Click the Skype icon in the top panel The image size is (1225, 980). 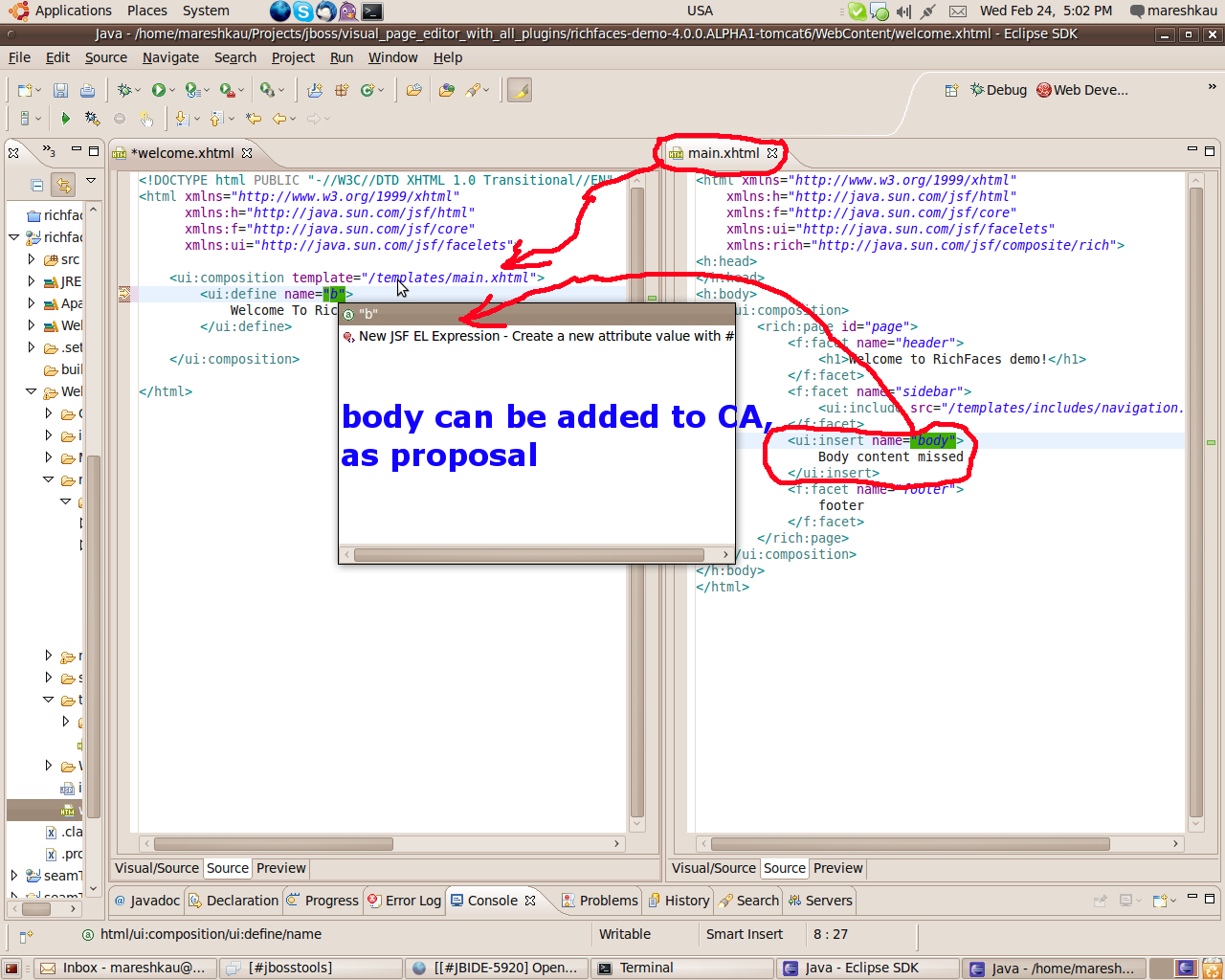303,11
